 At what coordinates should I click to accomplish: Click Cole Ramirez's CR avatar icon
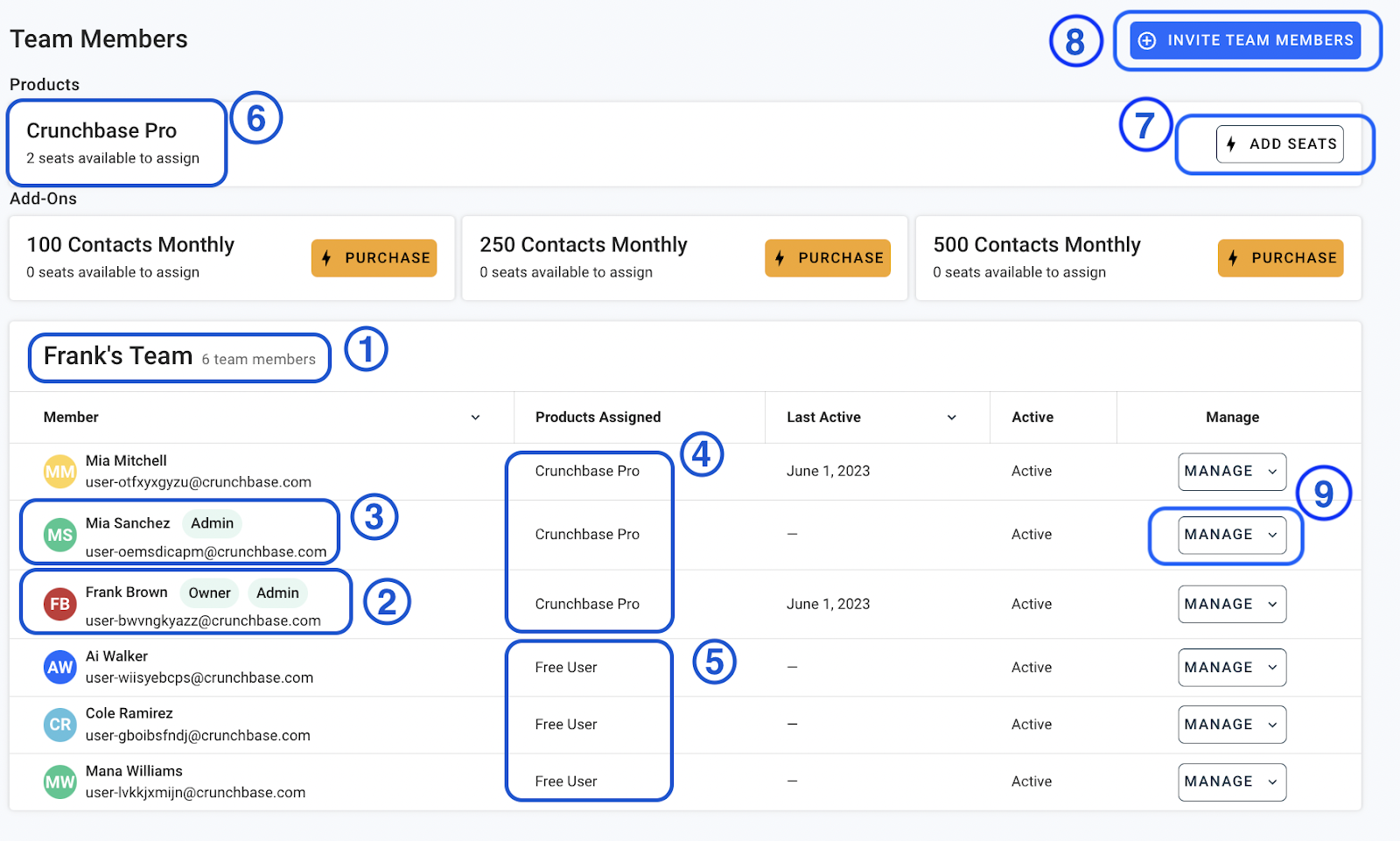[x=59, y=725]
